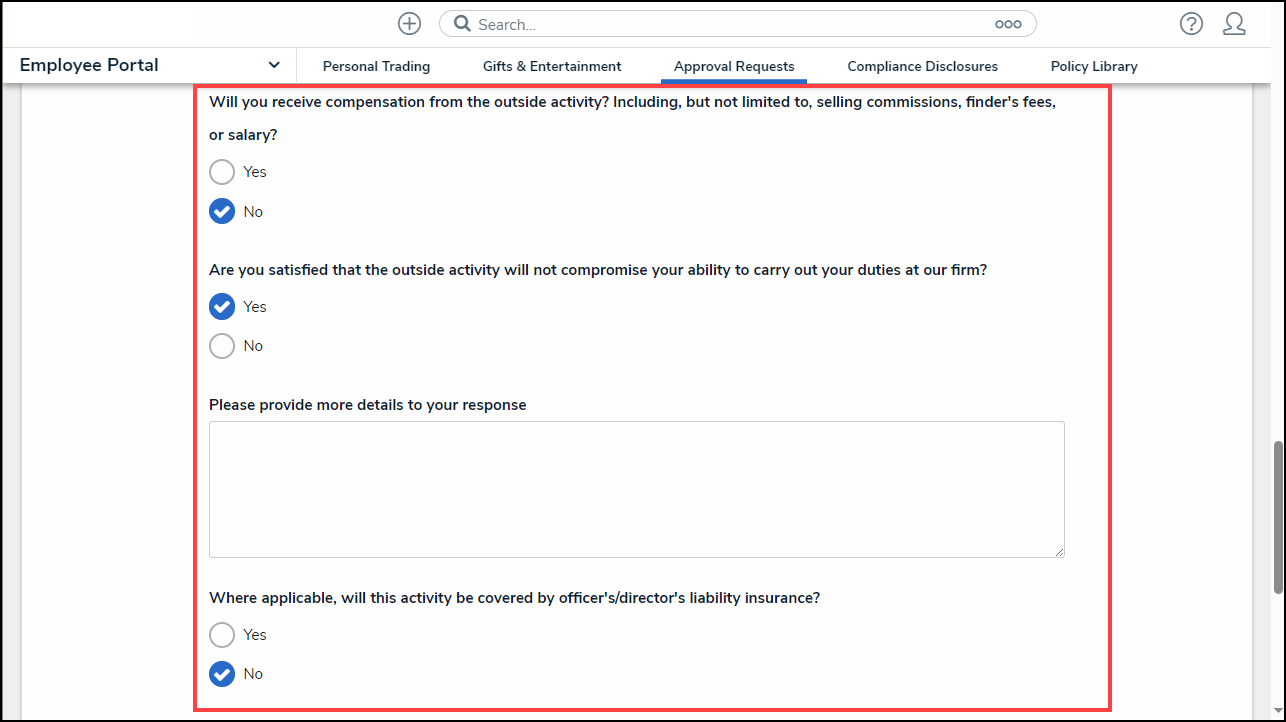The width and height of the screenshot is (1286, 722).
Task: Expand the Employee Portal dropdown
Action: coord(274,64)
